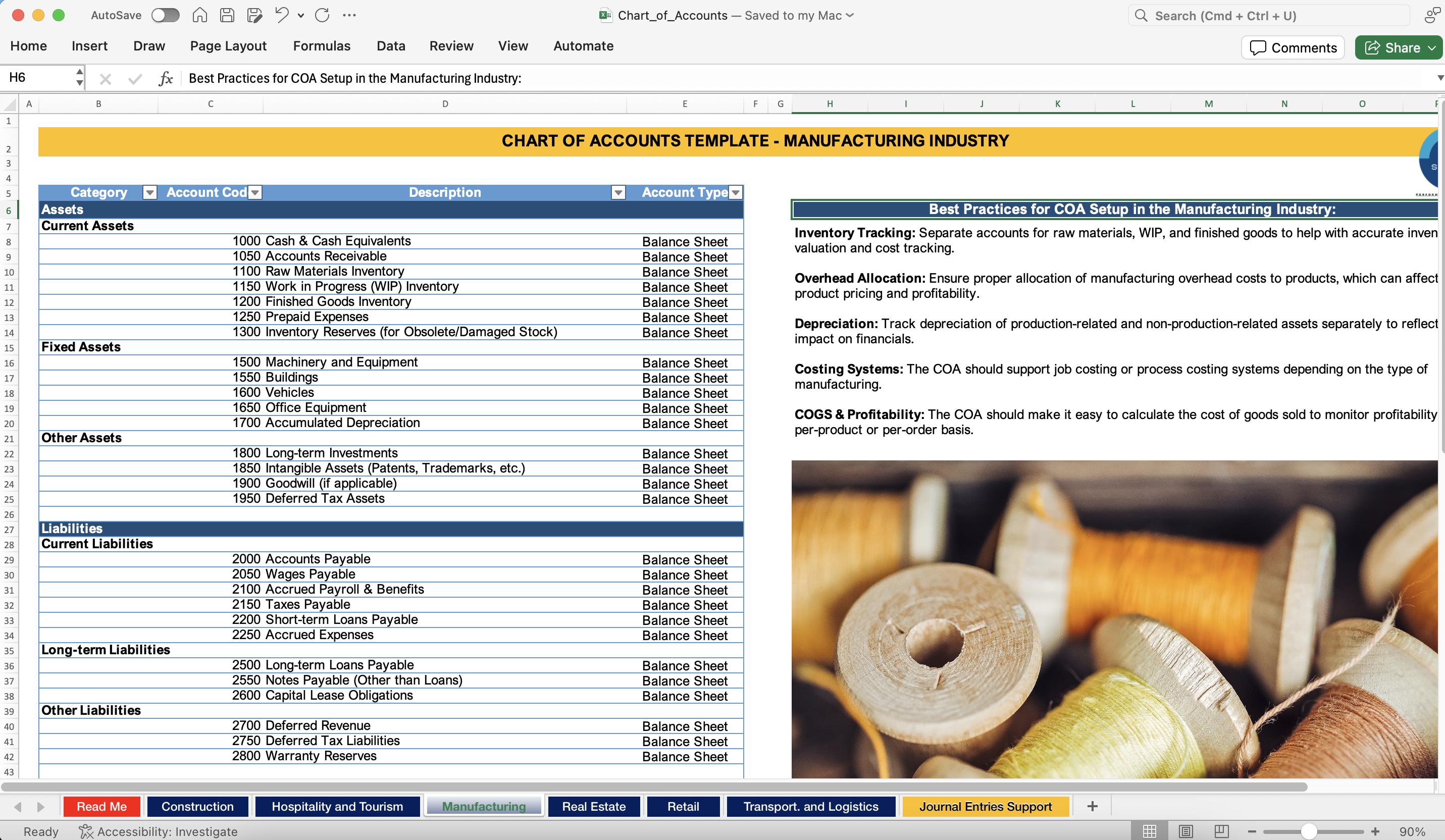
Task: Click the green Share button
Action: click(x=1399, y=47)
